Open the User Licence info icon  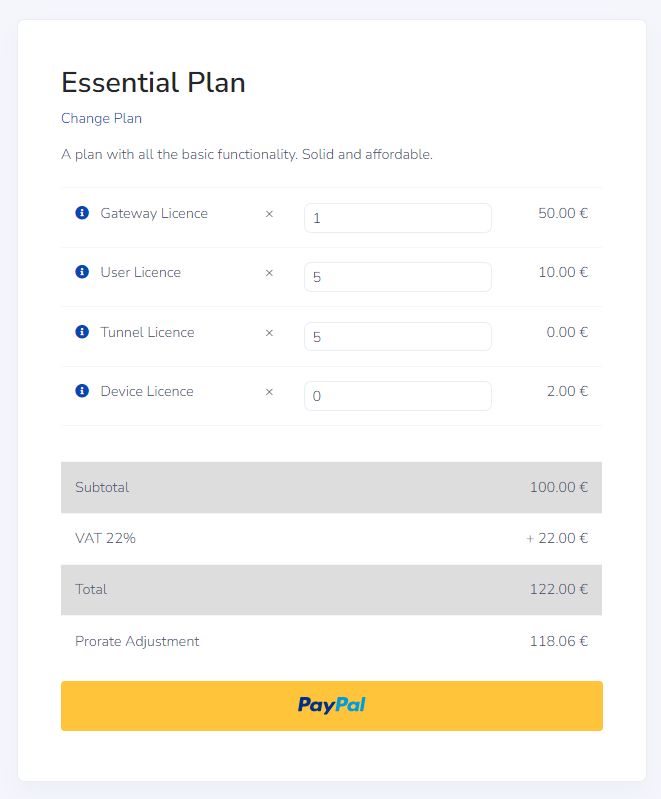coord(82,272)
